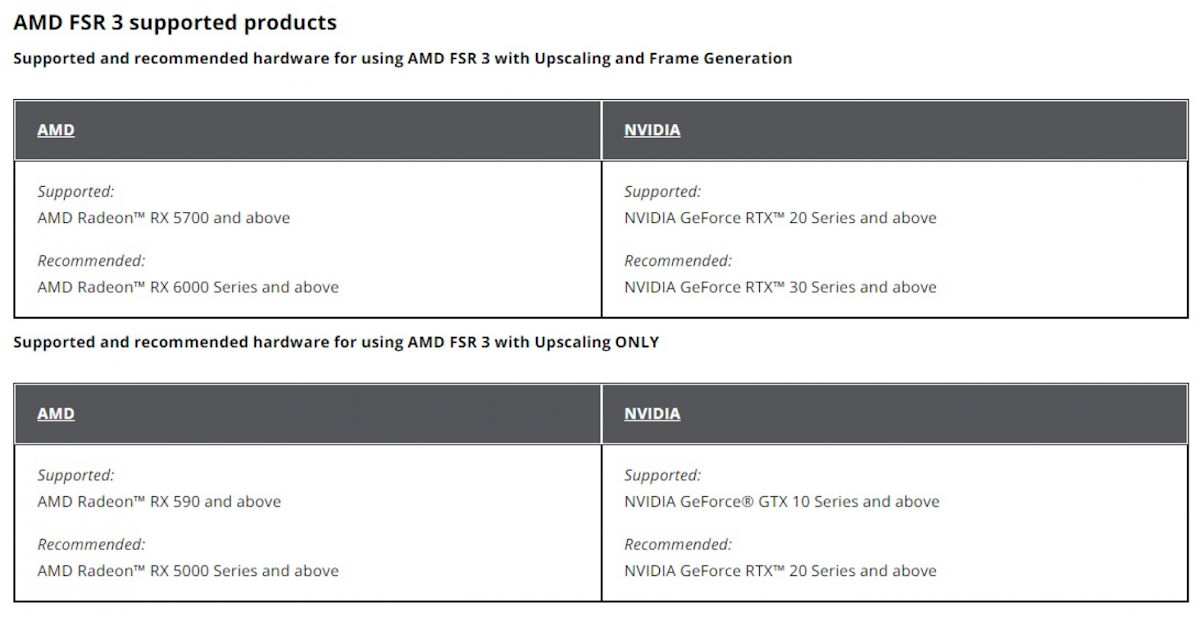This screenshot has height=618, width=1200.
Task: Open the AMD header link in the Upscaling ONLY table
Action: click(56, 414)
